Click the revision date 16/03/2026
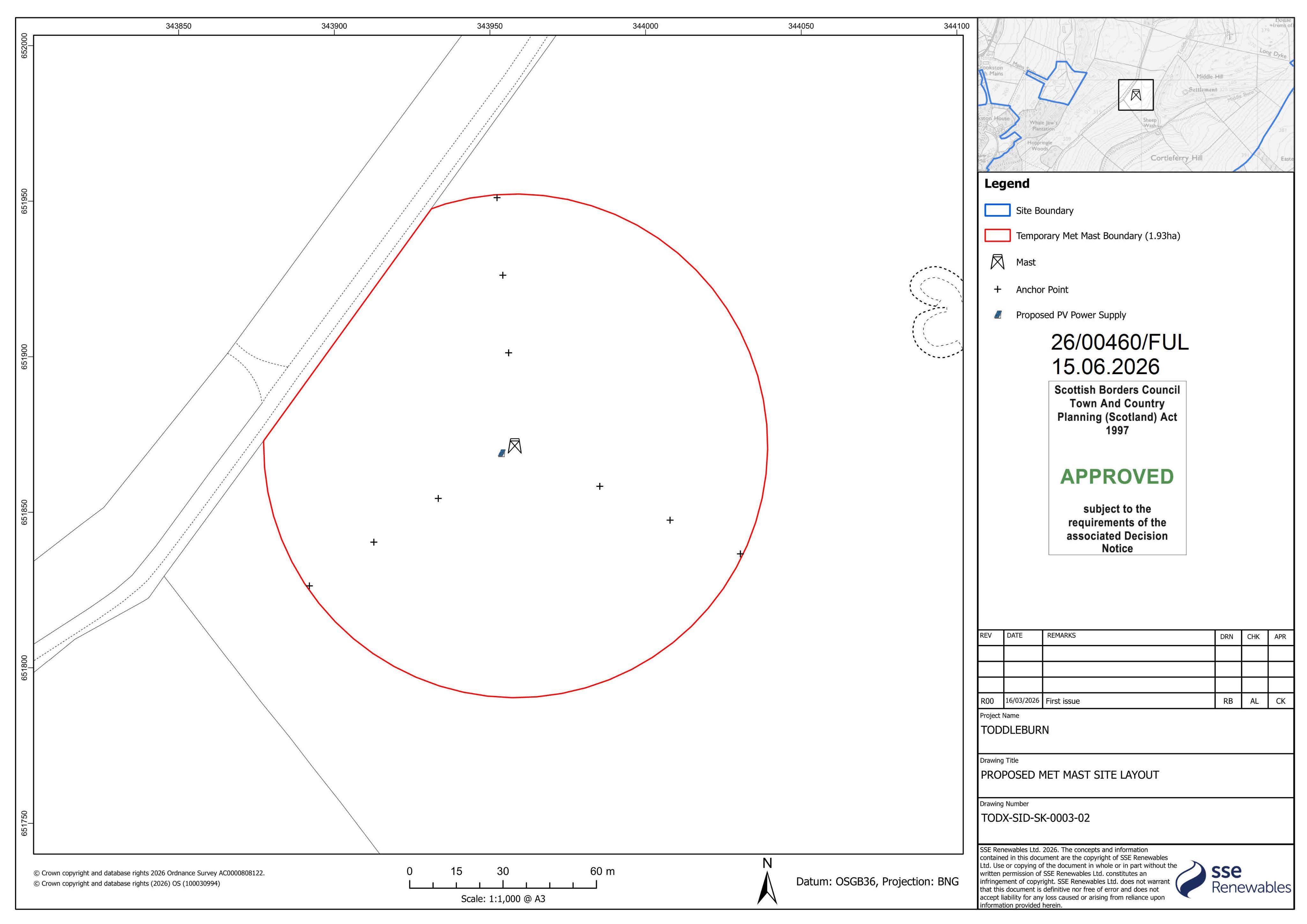This screenshot has width=1307, height=924. pyautogui.click(x=1022, y=701)
